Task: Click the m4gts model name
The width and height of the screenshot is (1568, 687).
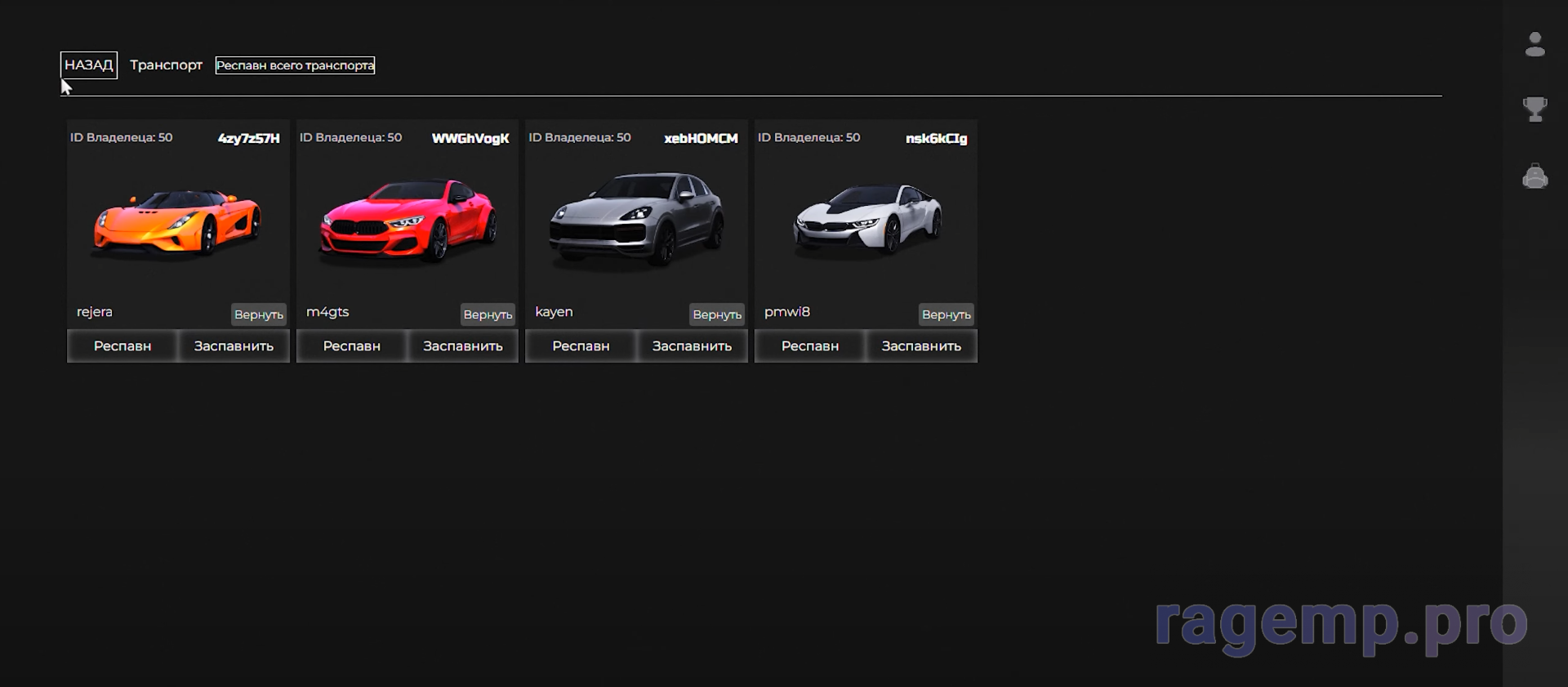Action: tap(327, 312)
